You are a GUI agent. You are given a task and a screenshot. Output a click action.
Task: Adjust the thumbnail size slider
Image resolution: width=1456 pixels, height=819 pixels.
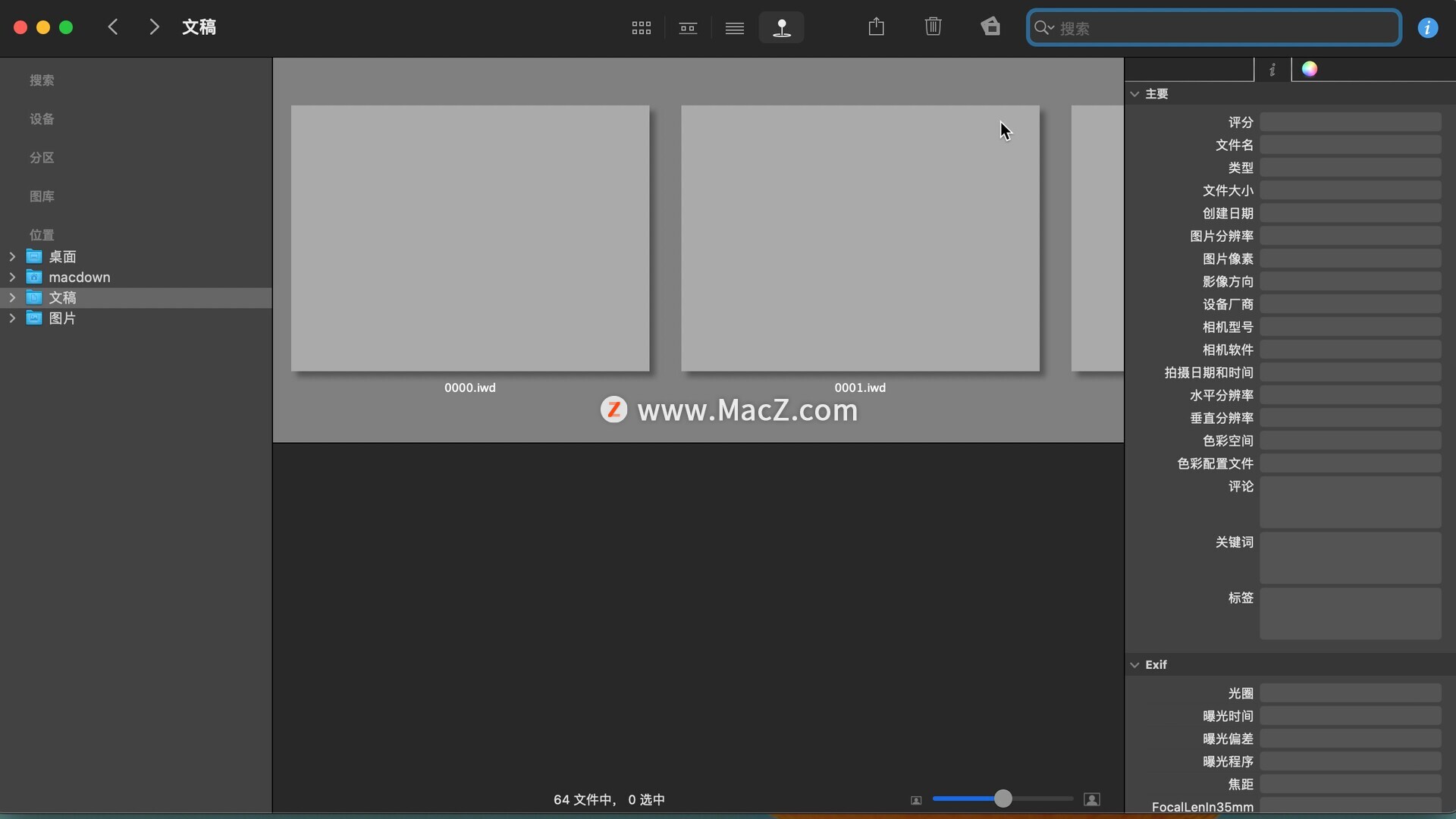(x=1003, y=799)
